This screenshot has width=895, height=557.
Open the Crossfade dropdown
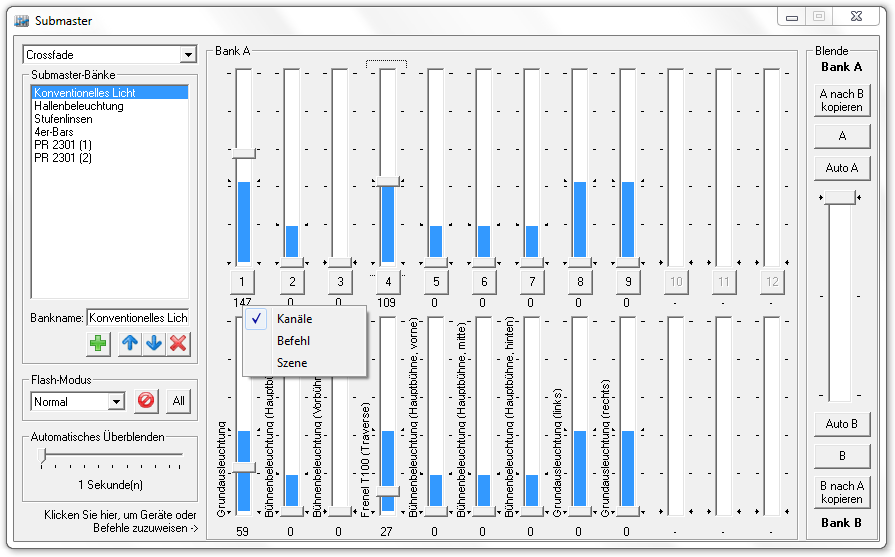pos(188,55)
